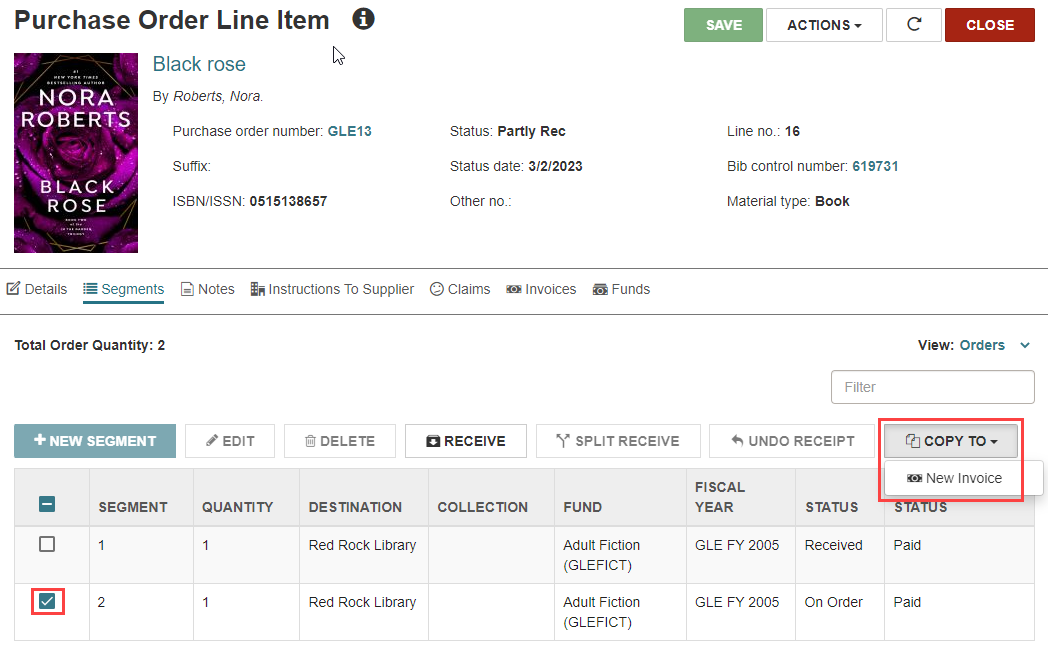Click the Filter input field

point(932,387)
